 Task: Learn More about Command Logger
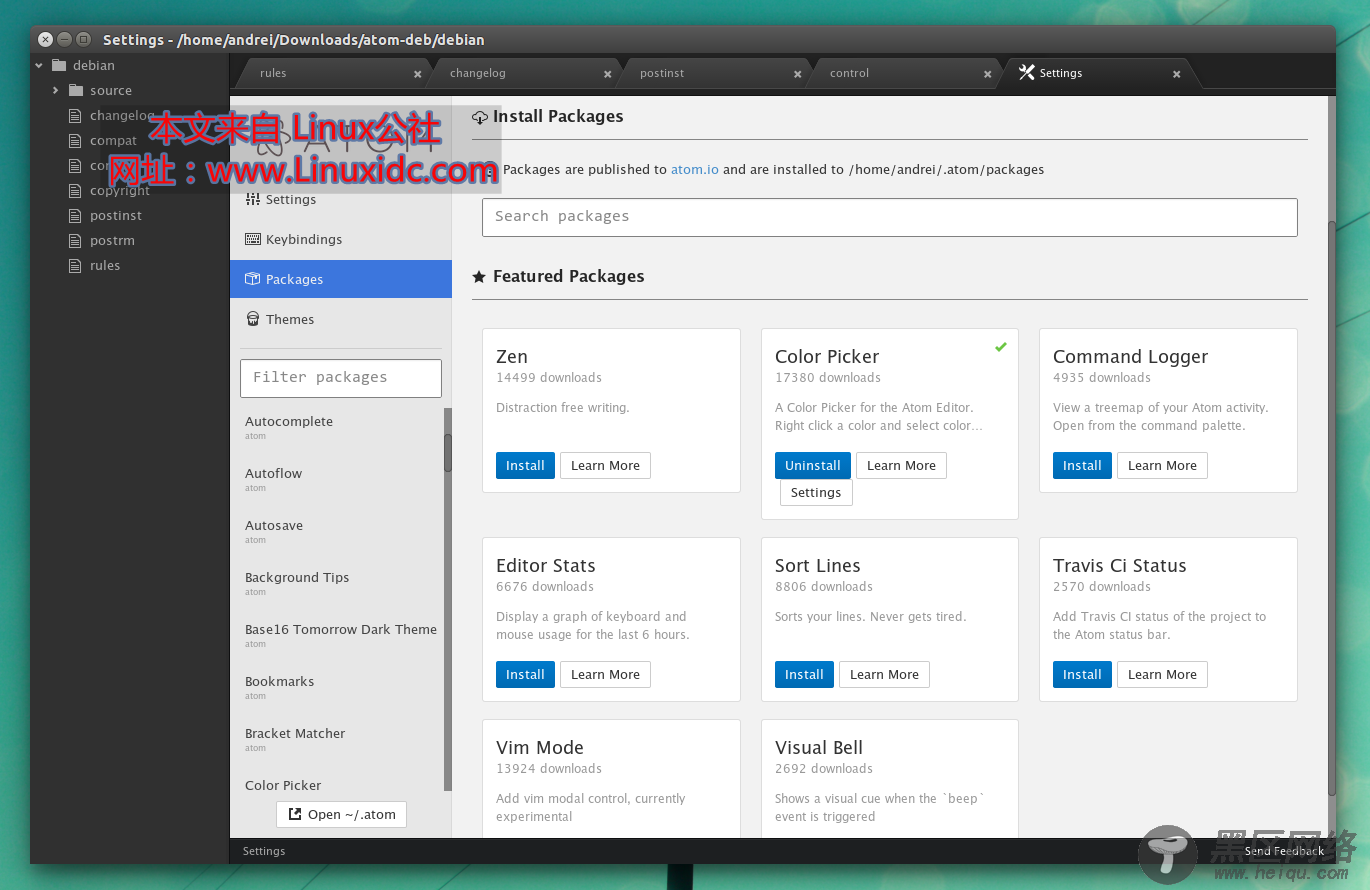(1162, 466)
